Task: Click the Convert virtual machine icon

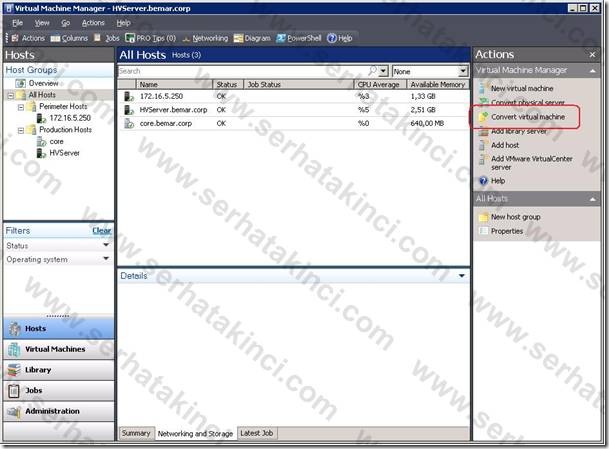Action: point(483,117)
